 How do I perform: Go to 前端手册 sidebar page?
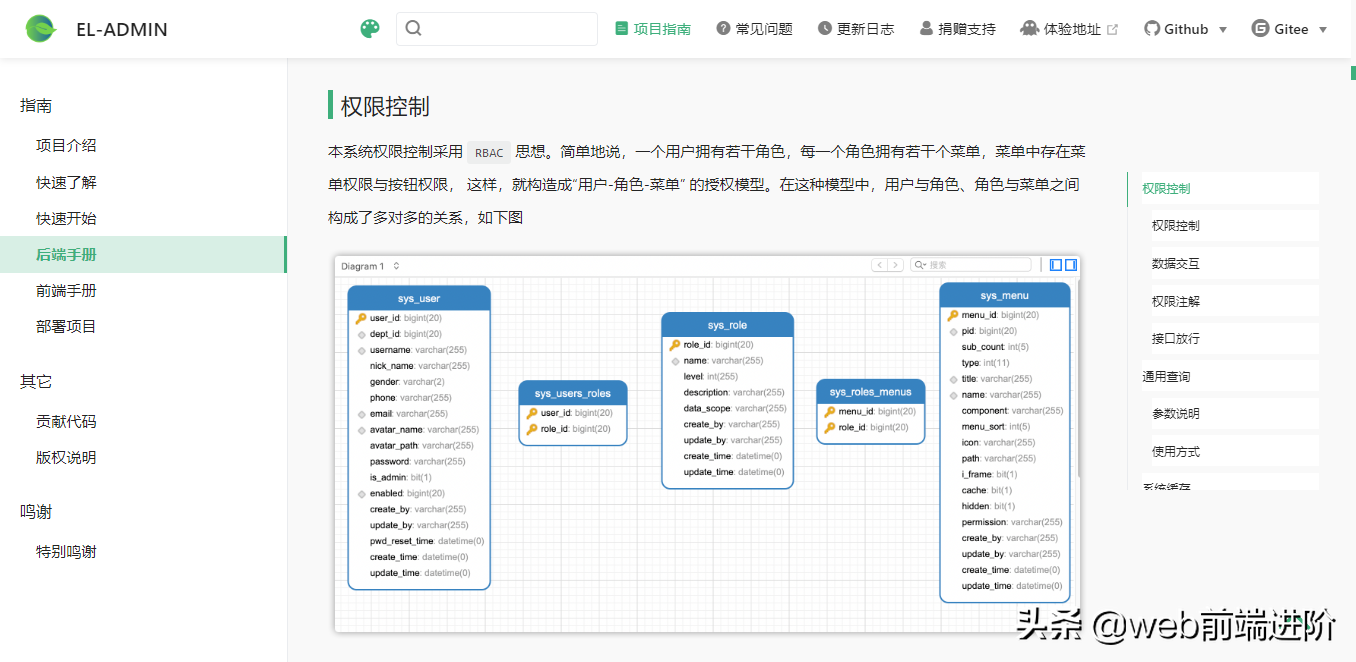click(x=66, y=291)
